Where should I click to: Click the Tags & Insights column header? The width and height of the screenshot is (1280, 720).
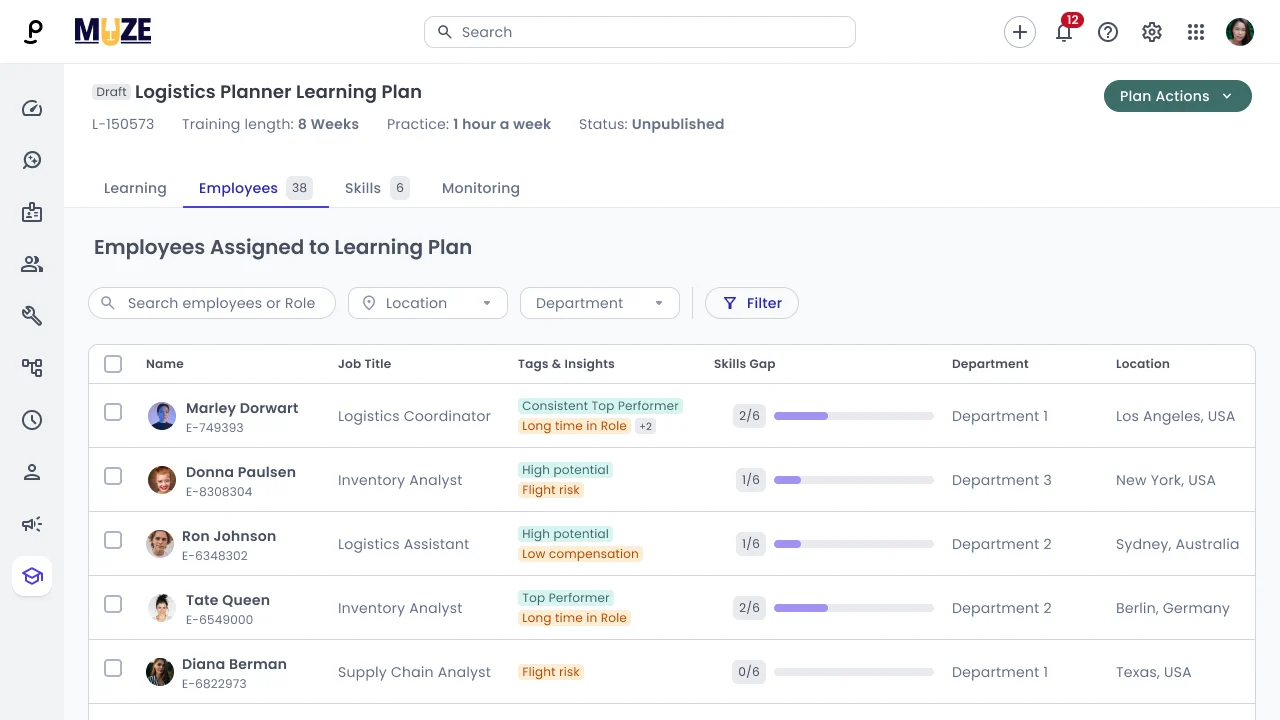[x=566, y=364]
